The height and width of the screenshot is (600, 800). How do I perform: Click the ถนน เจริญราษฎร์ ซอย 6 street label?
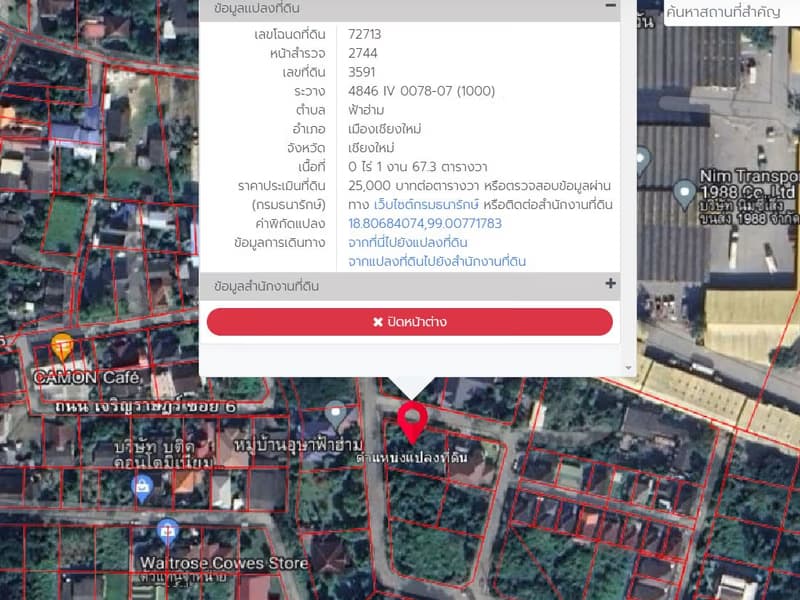tap(146, 407)
